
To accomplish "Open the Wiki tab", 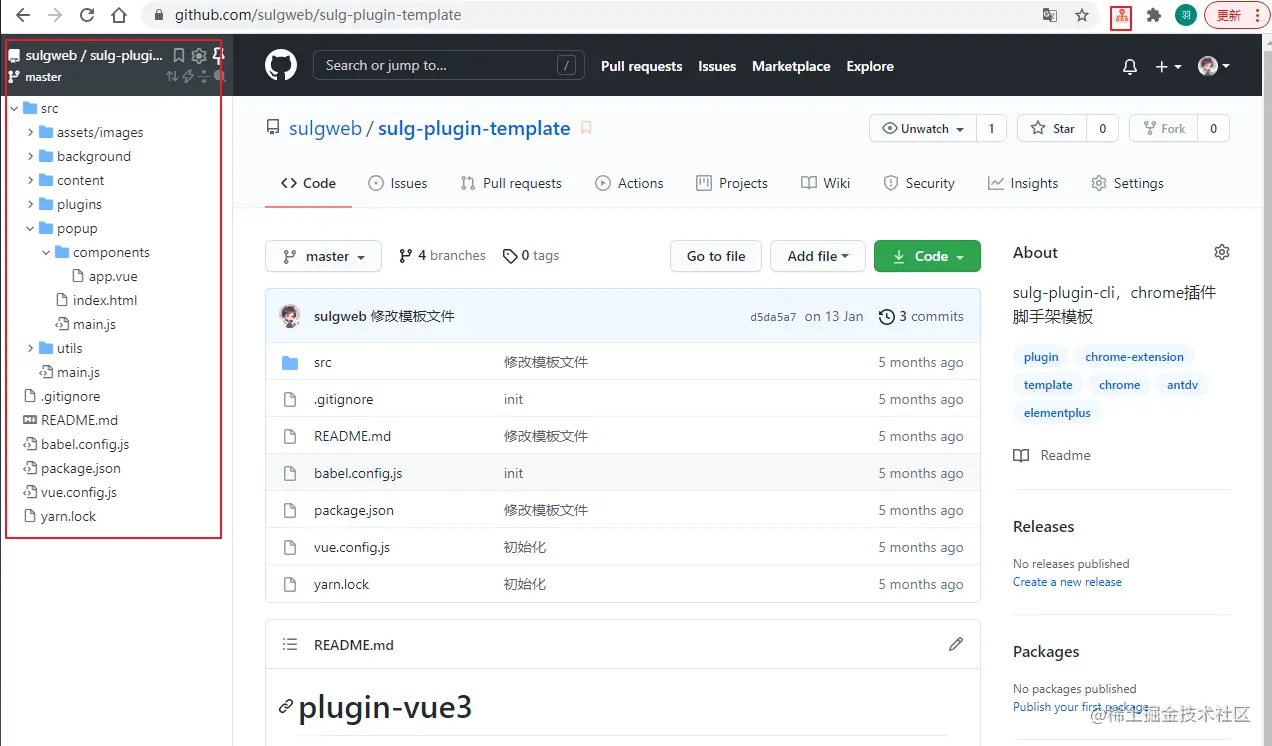I will [826, 183].
